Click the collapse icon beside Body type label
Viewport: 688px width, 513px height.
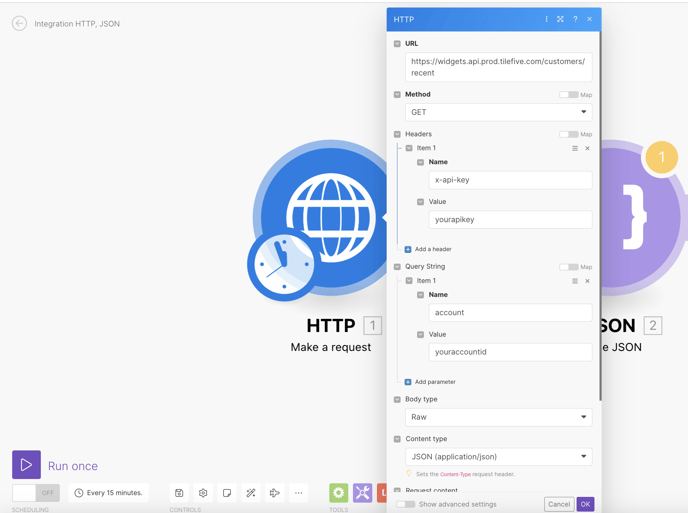point(398,399)
